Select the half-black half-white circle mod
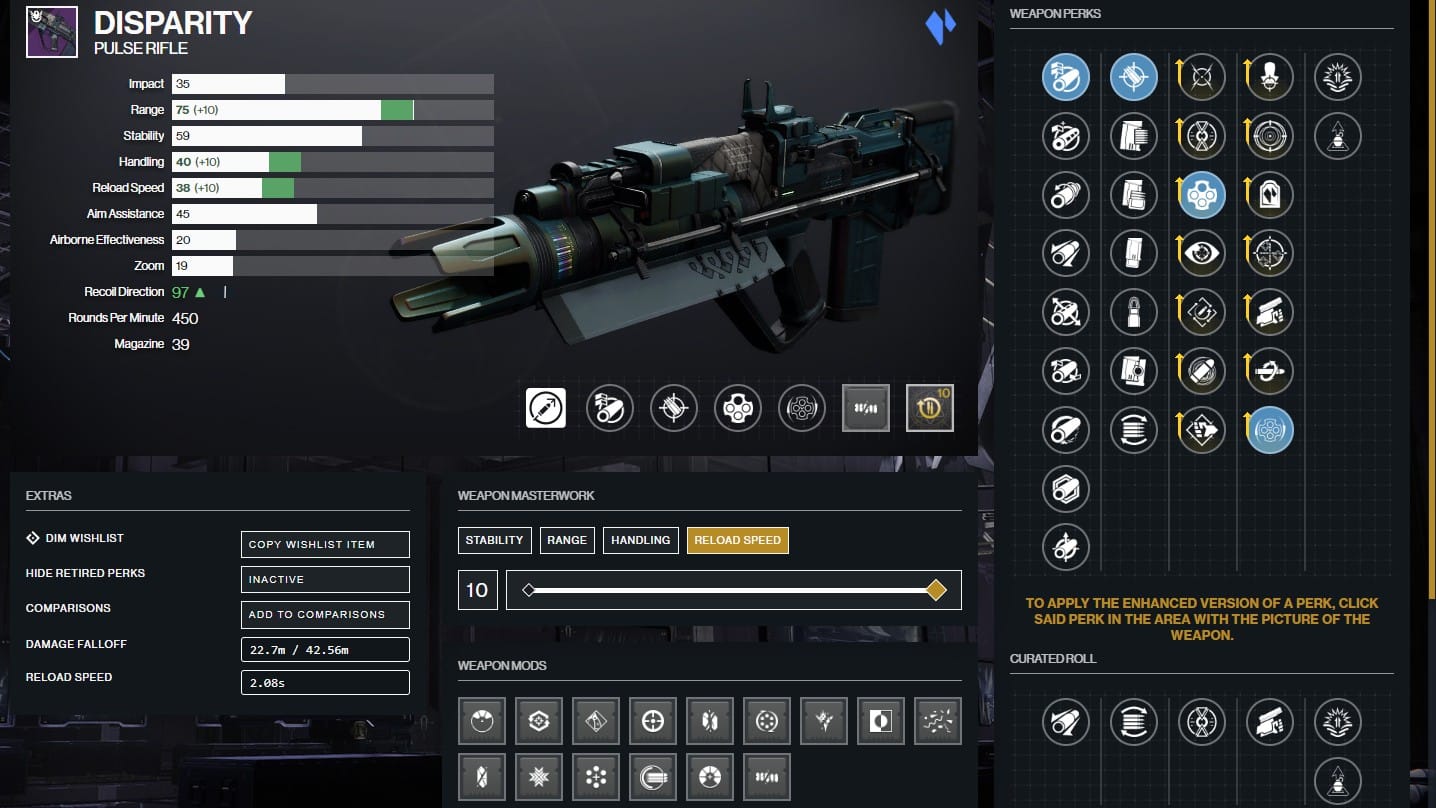The image size is (1436, 808). 881,721
